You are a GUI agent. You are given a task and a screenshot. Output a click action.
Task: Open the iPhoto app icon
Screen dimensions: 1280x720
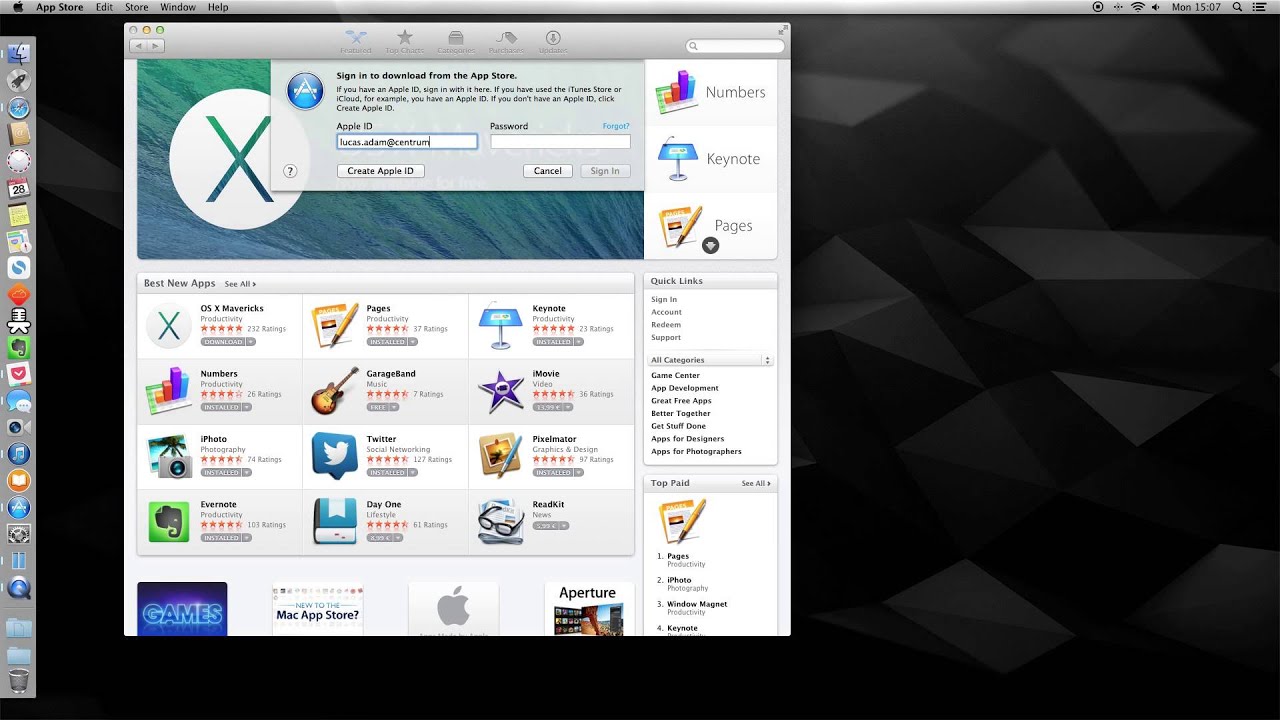point(169,456)
